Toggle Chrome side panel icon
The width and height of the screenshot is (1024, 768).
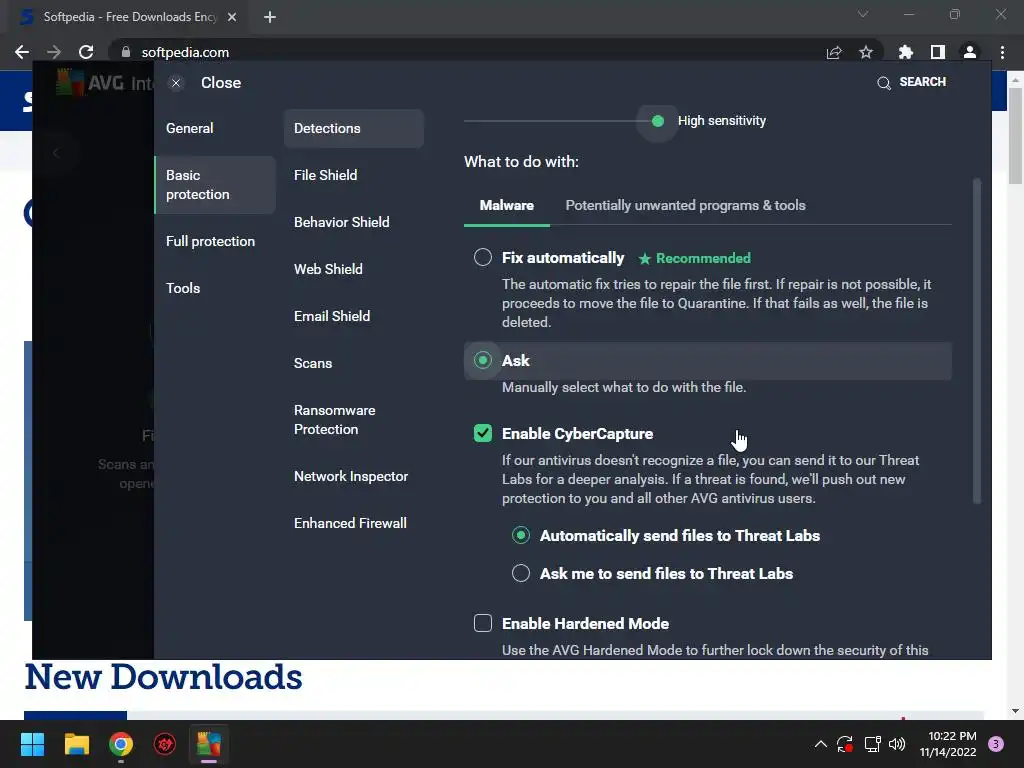coord(938,52)
